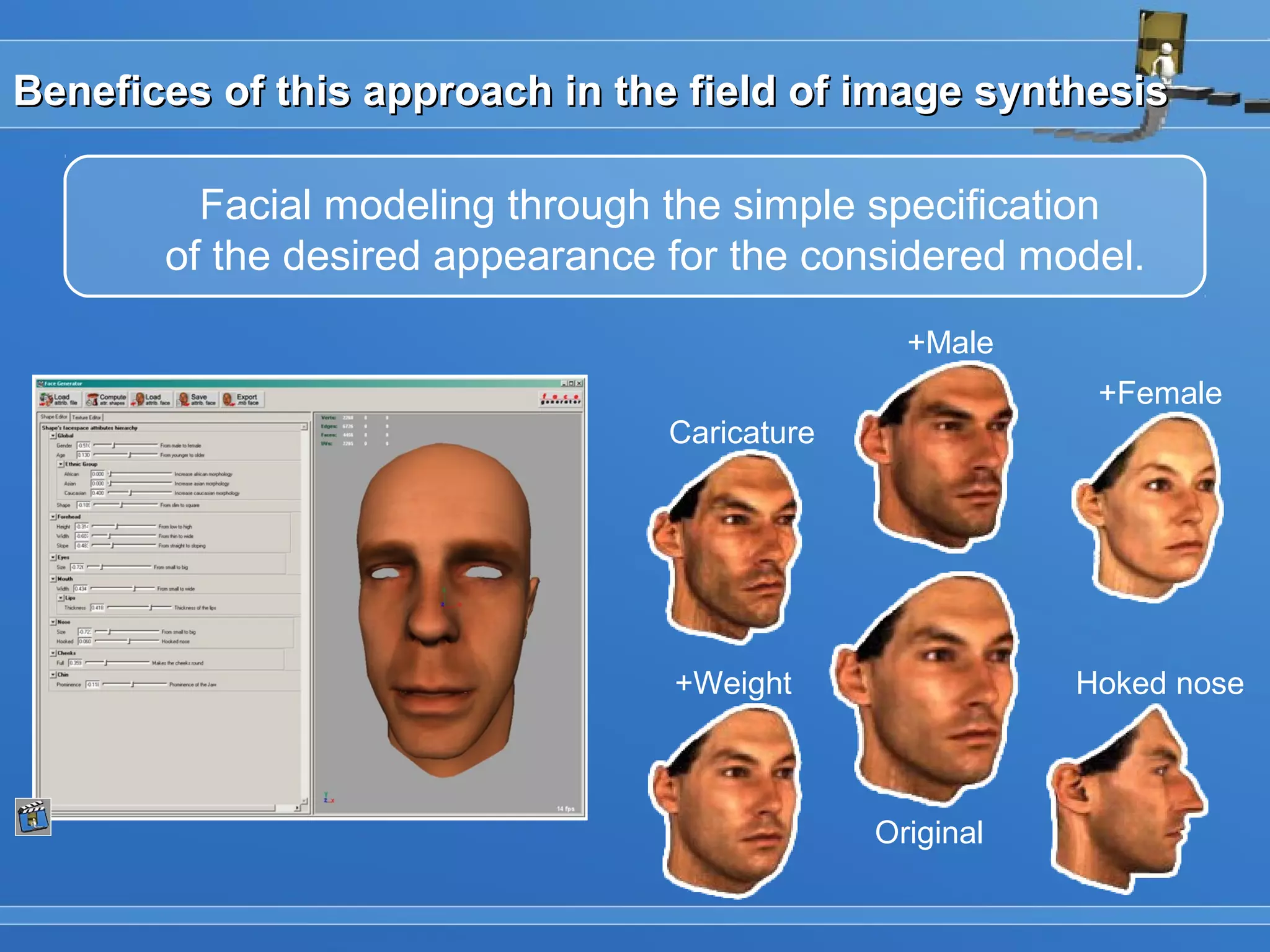Click the Export .mb face toolbar button
The image size is (1270, 952).
242,399
